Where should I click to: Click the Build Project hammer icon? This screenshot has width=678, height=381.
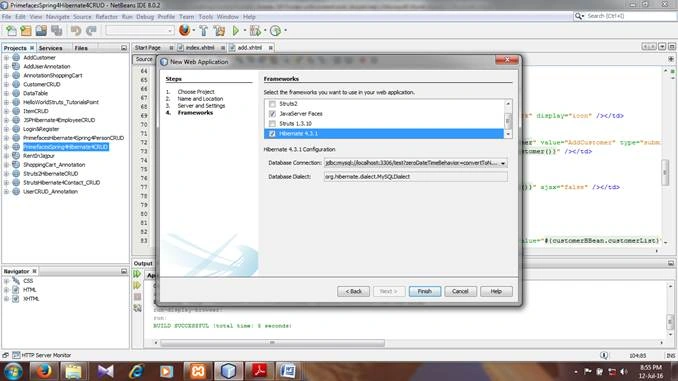coord(203,31)
